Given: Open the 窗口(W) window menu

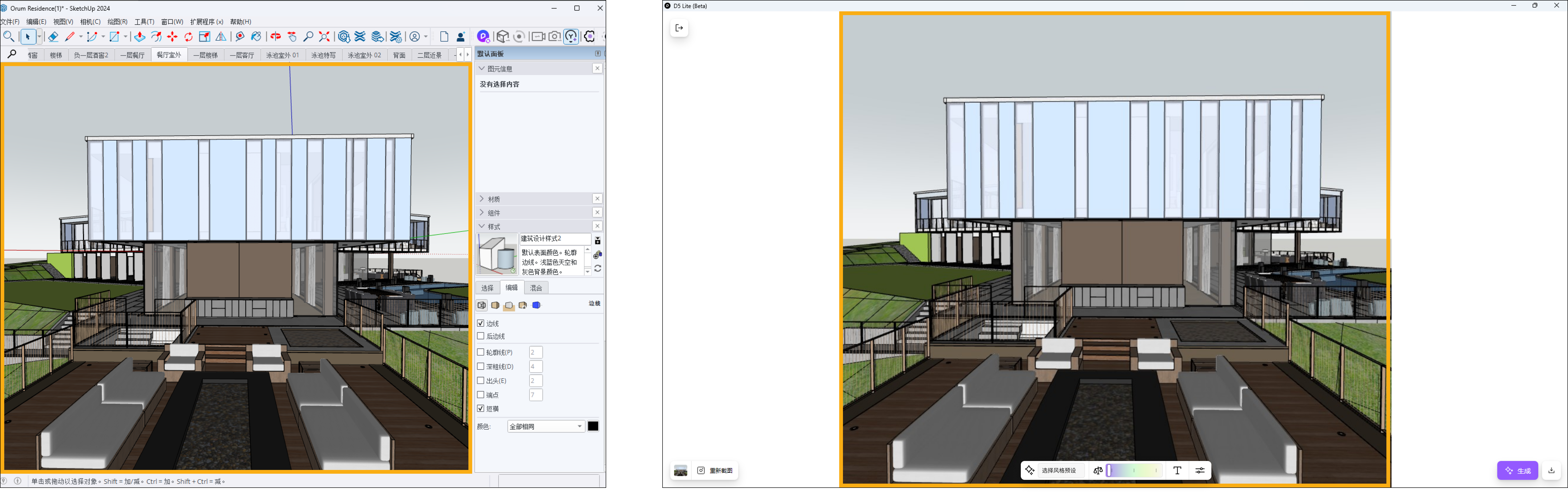Looking at the screenshot, I should click(x=172, y=22).
